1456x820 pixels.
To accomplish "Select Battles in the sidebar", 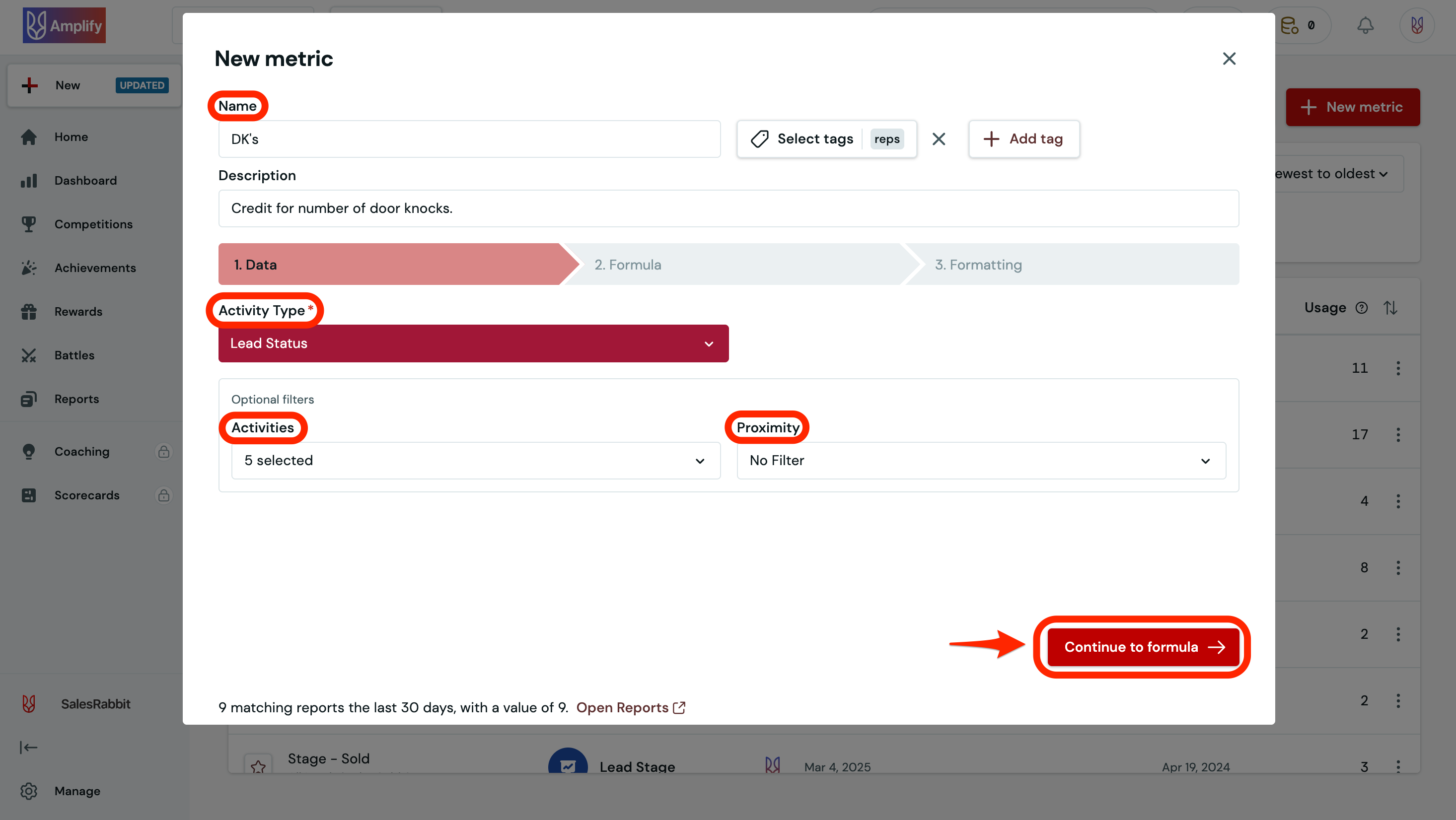I will click(x=74, y=355).
